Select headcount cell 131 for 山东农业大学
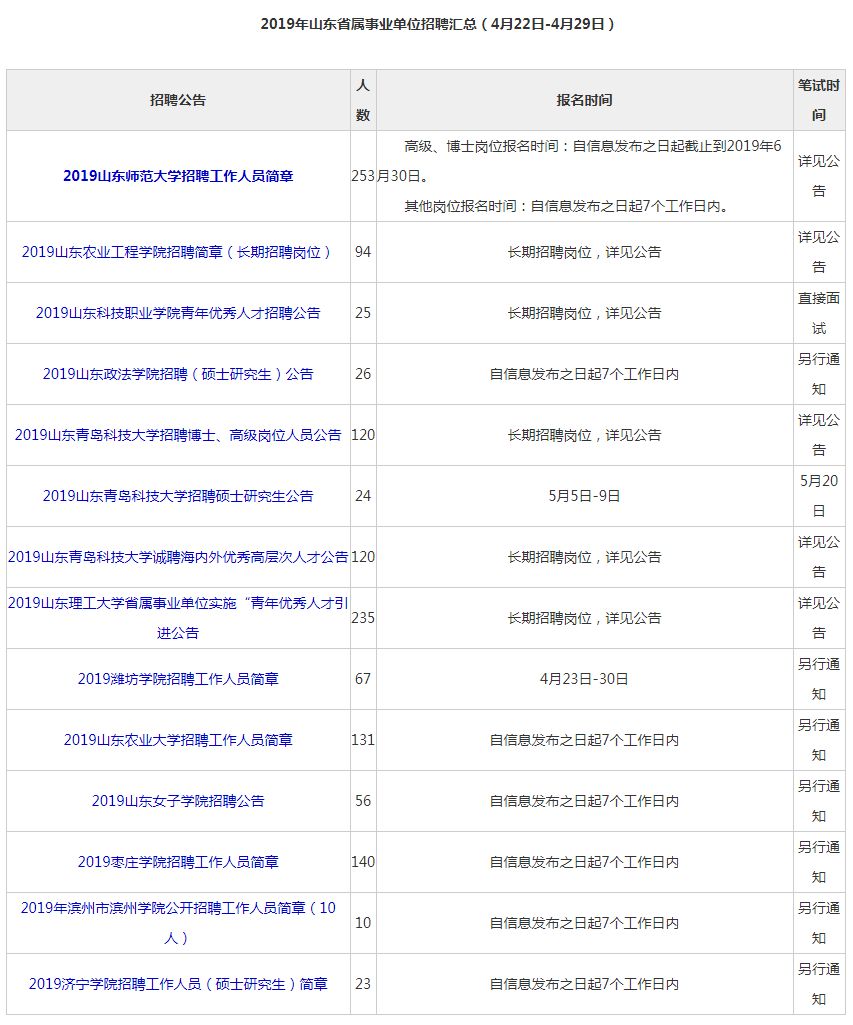The image size is (853, 1025). coord(363,740)
